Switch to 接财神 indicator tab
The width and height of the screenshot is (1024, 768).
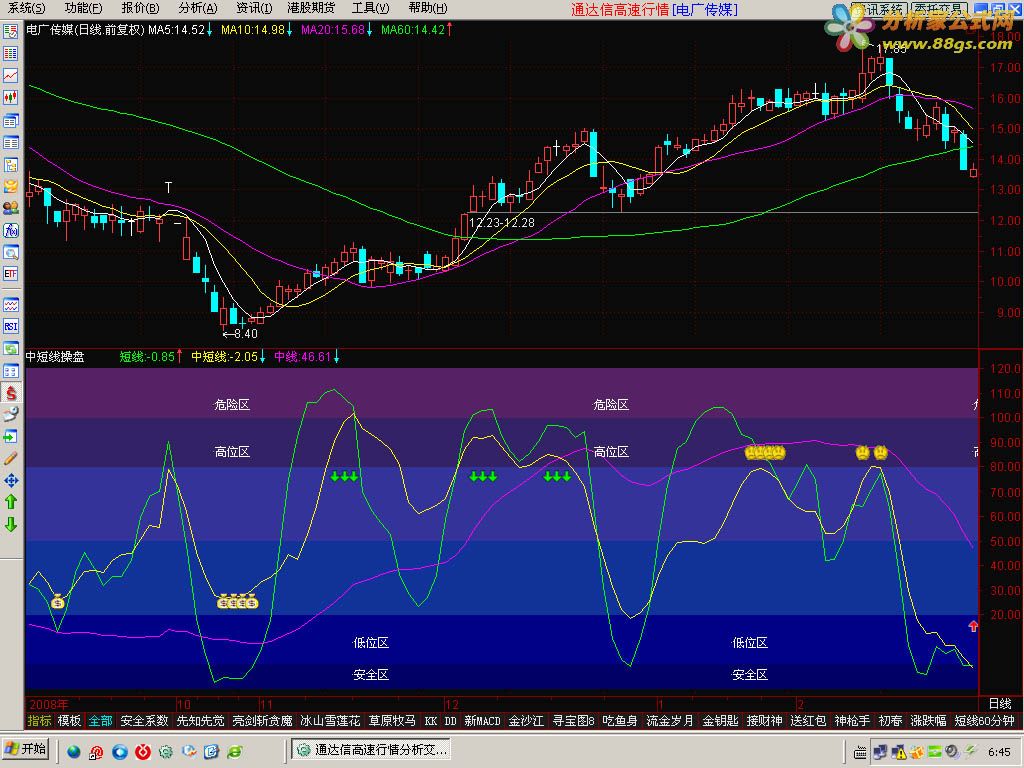764,721
